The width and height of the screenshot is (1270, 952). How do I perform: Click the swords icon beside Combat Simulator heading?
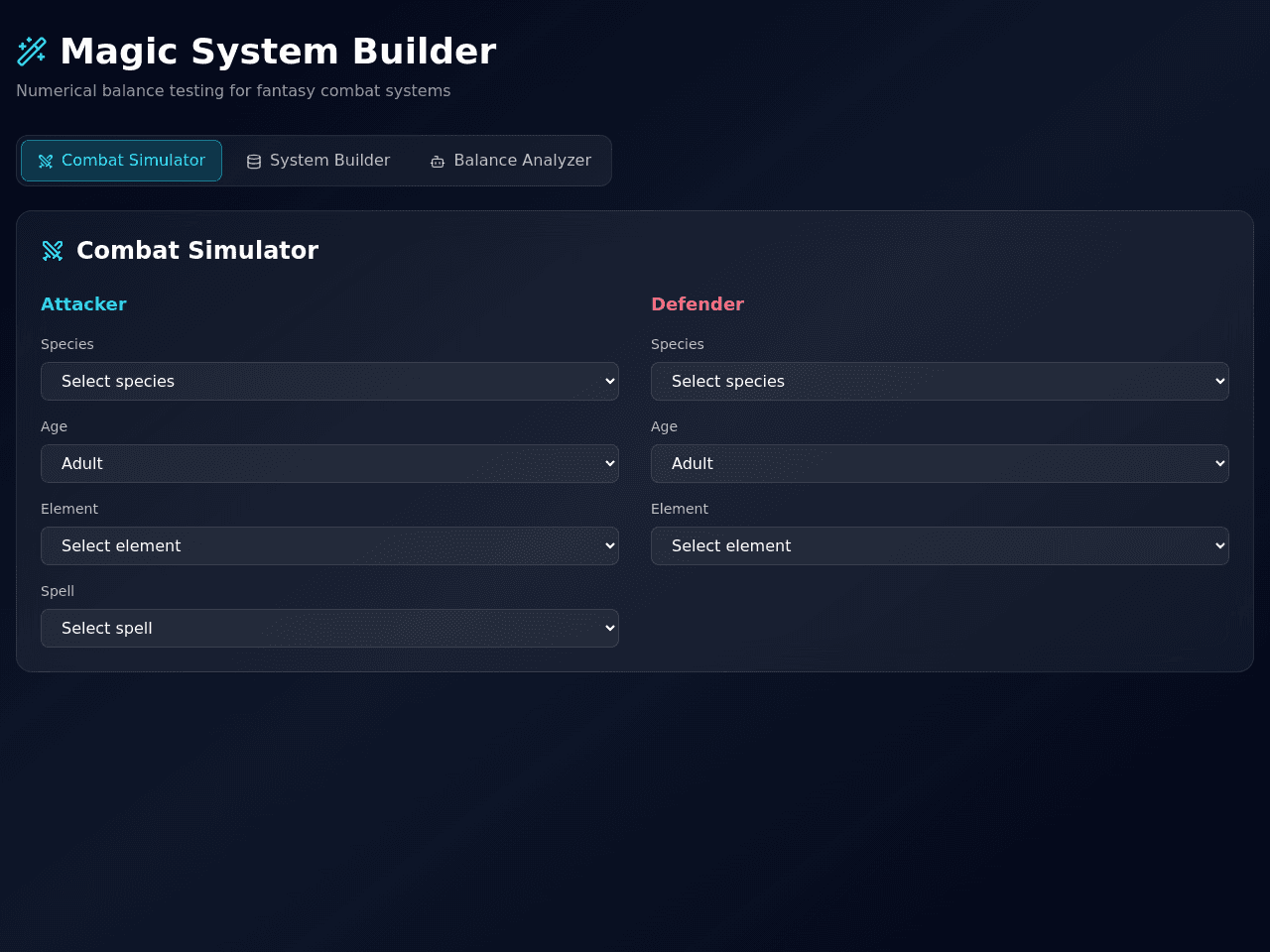[53, 251]
